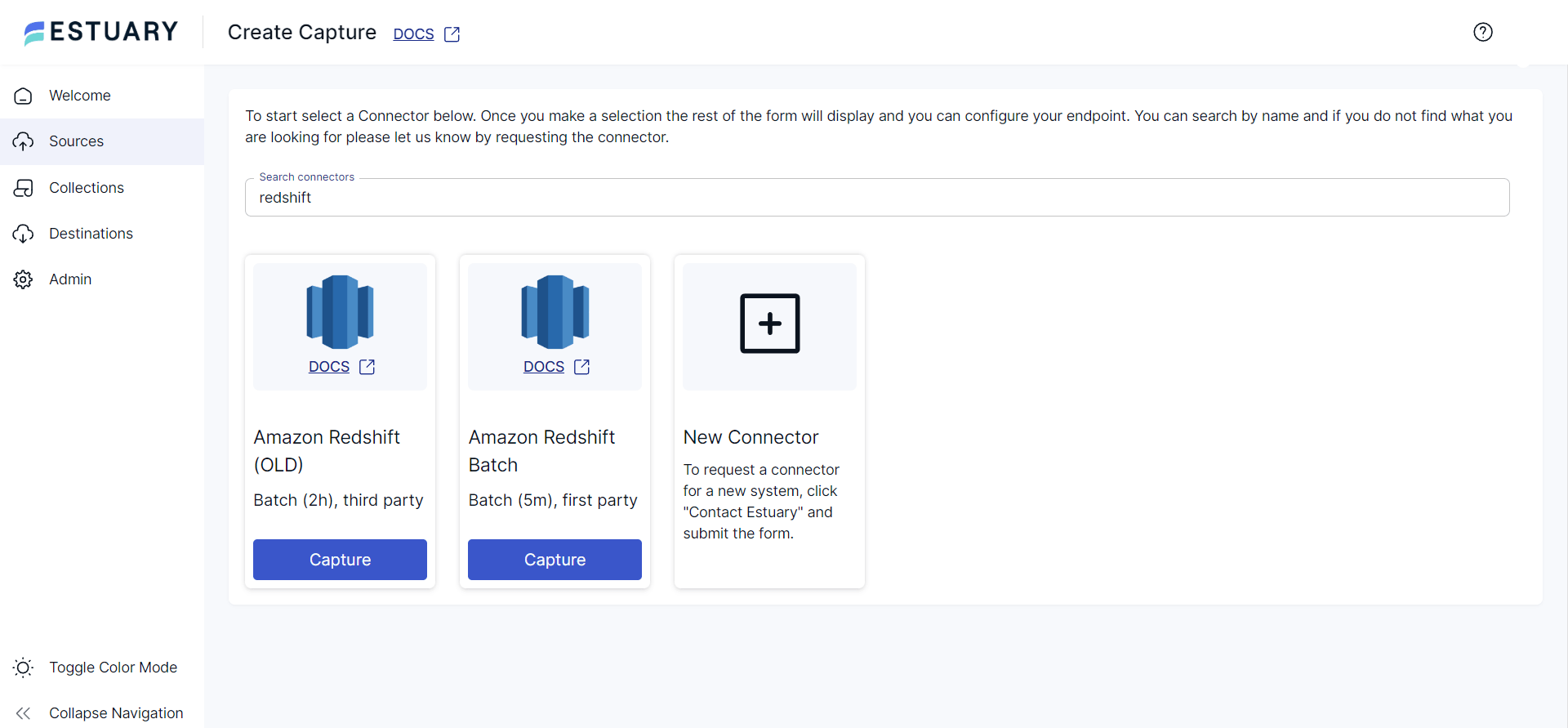The height and width of the screenshot is (728, 1568).
Task: Open the Admin section
Action: coord(102,279)
